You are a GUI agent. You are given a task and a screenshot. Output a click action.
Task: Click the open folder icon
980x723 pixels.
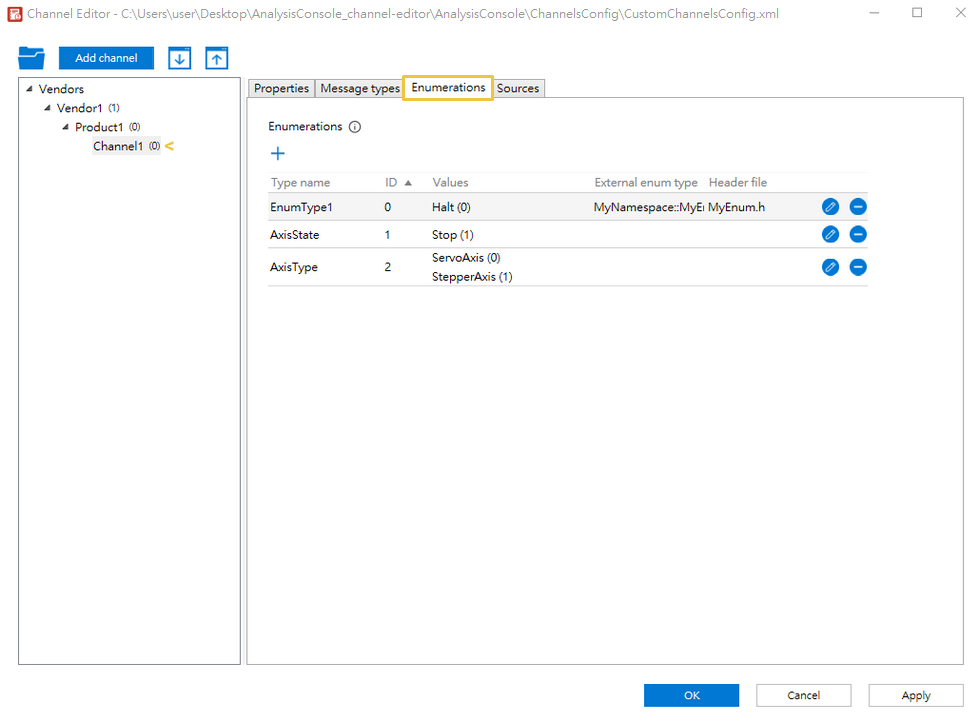(31, 58)
